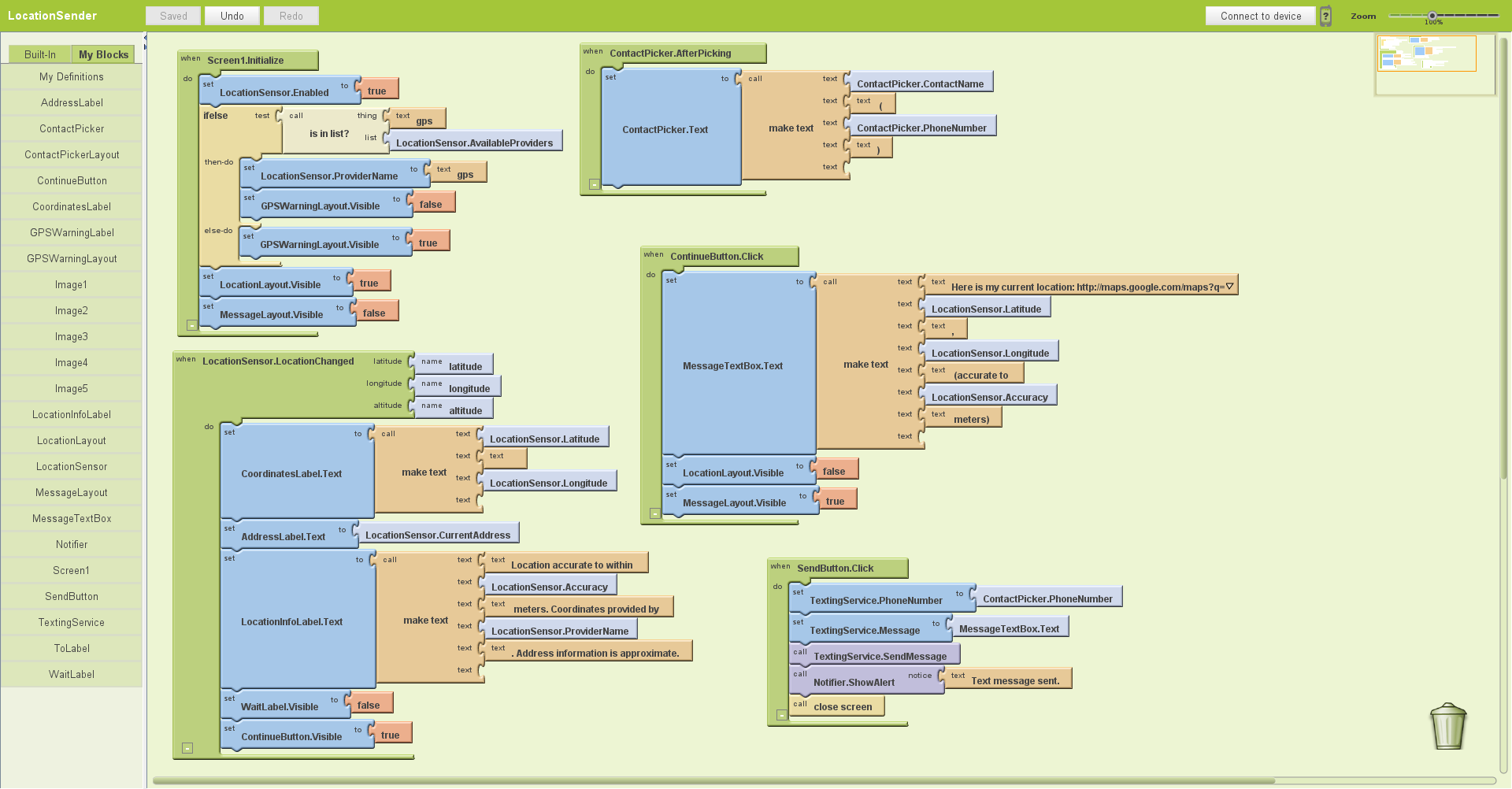The image size is (1512, 789).
Task: Click the true value on ContinueButton.Visible
Action: [x=391, y=735]
